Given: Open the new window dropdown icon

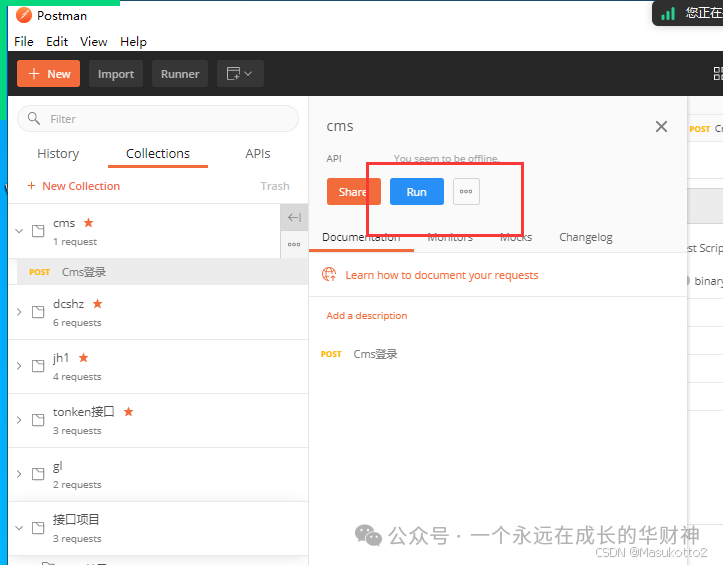Looking at the screenshot, I should (x=240, y=73).
